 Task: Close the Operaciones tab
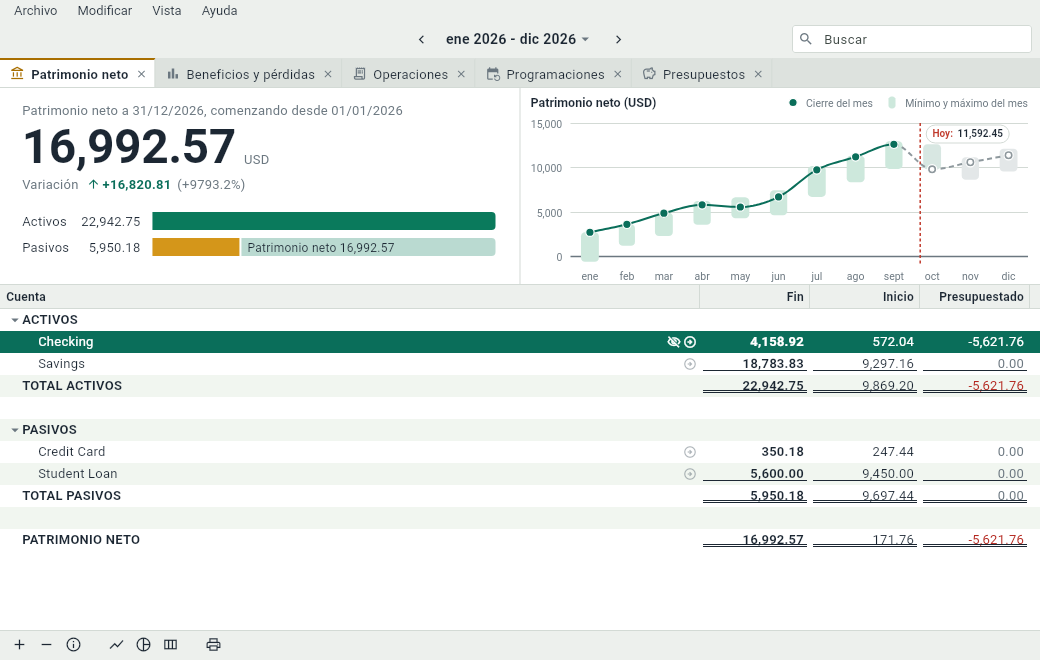click(x=461, y=74)
